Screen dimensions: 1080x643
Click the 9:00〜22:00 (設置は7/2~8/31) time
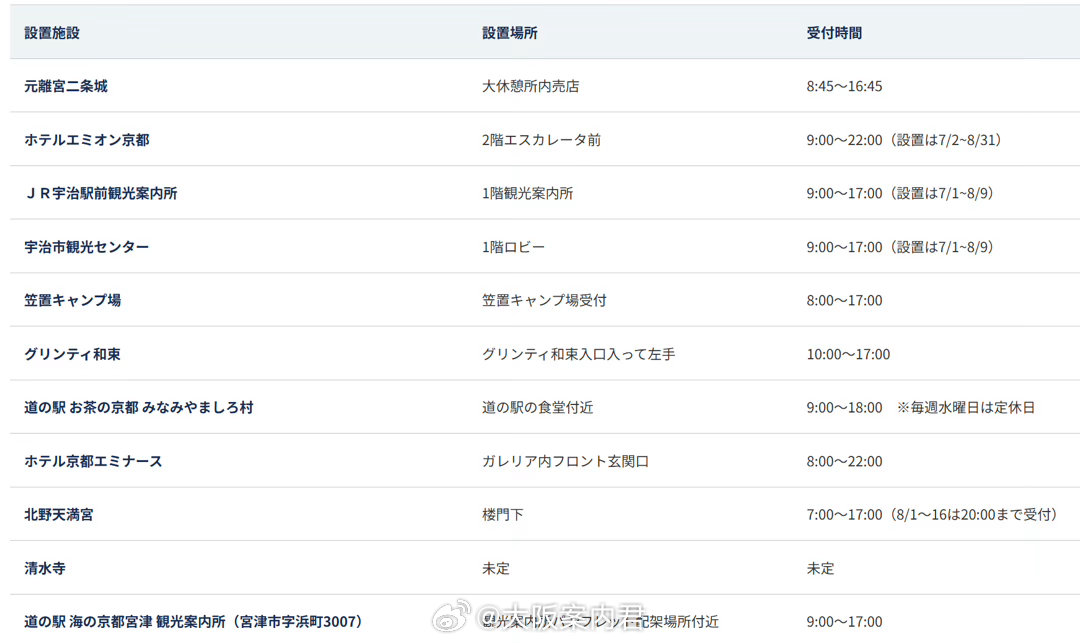coord(904,140)
